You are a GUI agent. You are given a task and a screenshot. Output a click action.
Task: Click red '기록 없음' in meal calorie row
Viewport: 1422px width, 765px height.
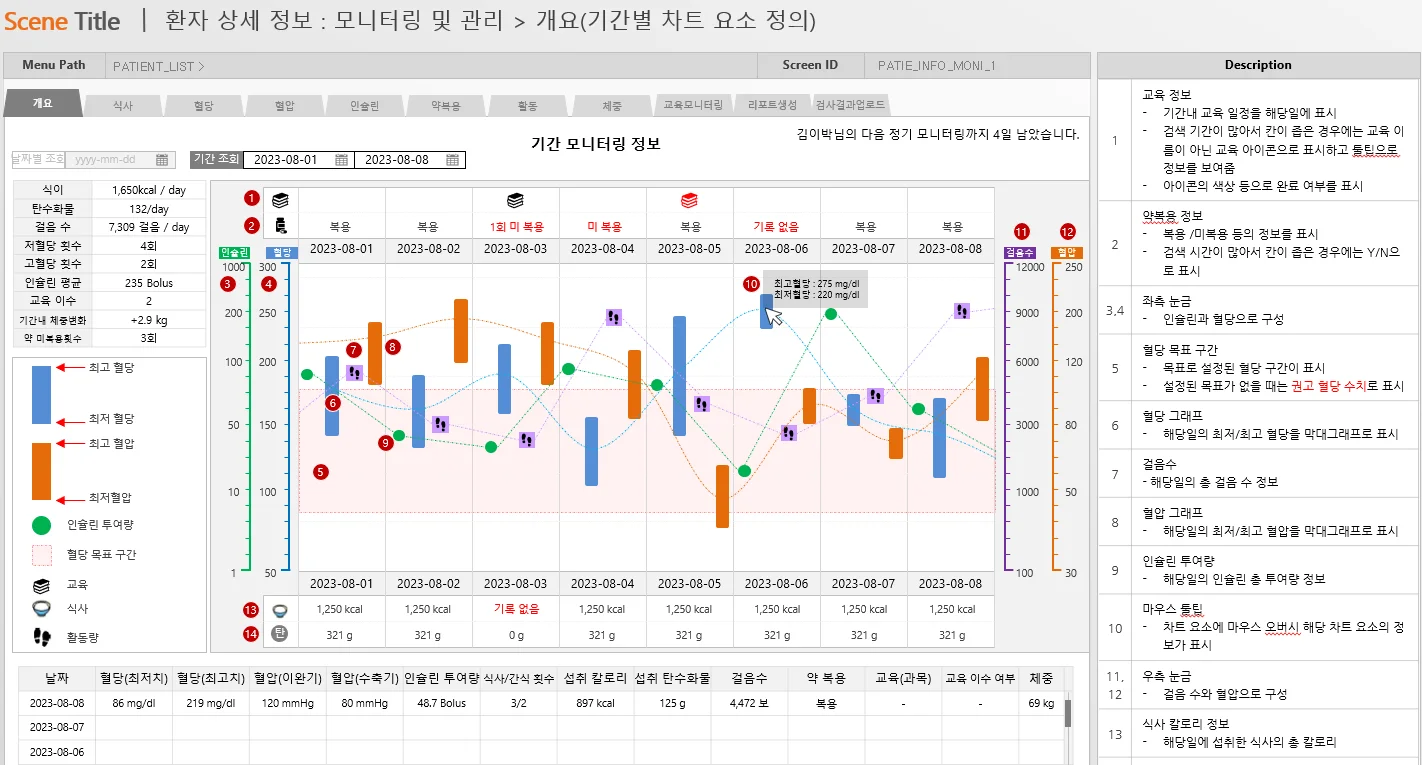pyautogui.click(x=515, y=609)
